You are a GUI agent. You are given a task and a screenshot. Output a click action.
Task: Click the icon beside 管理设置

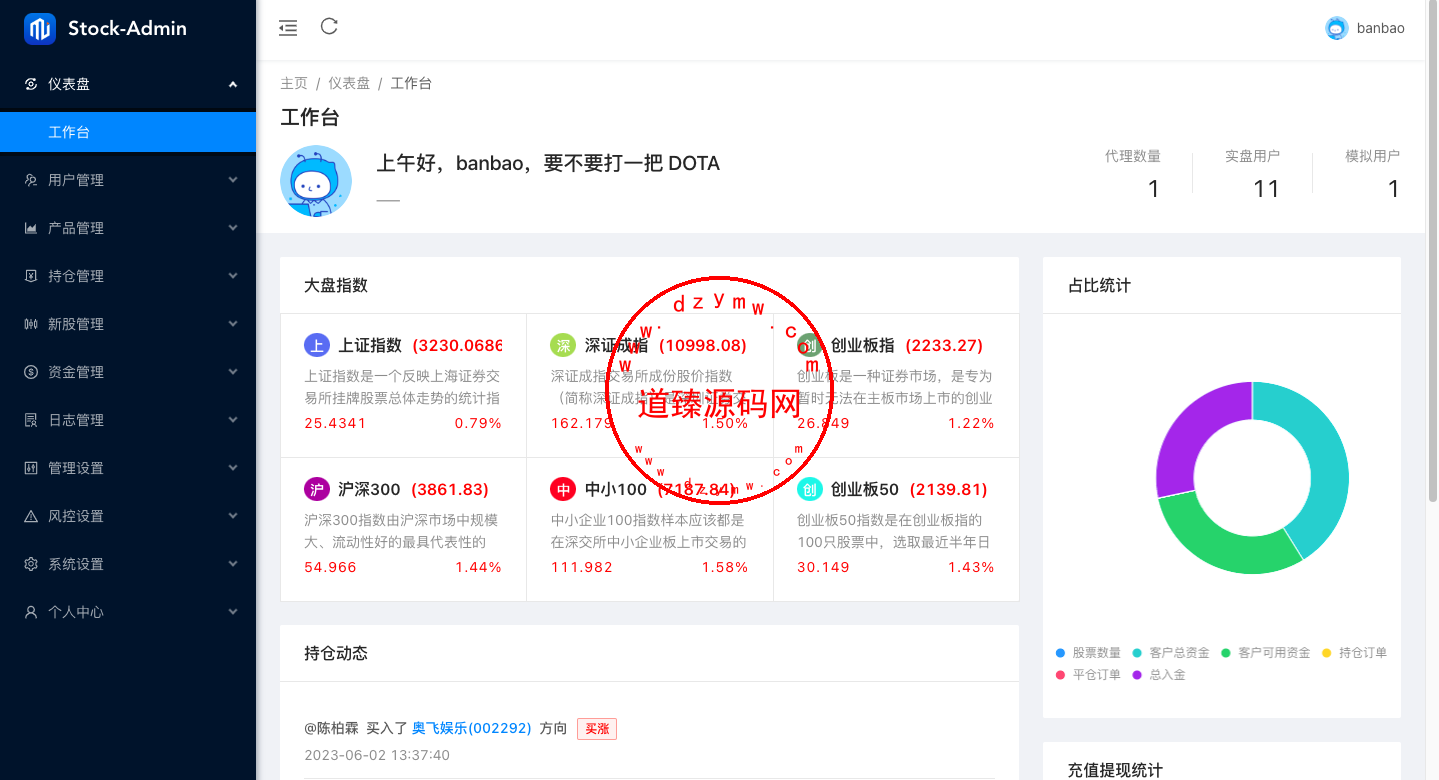(x=31, y=468)
